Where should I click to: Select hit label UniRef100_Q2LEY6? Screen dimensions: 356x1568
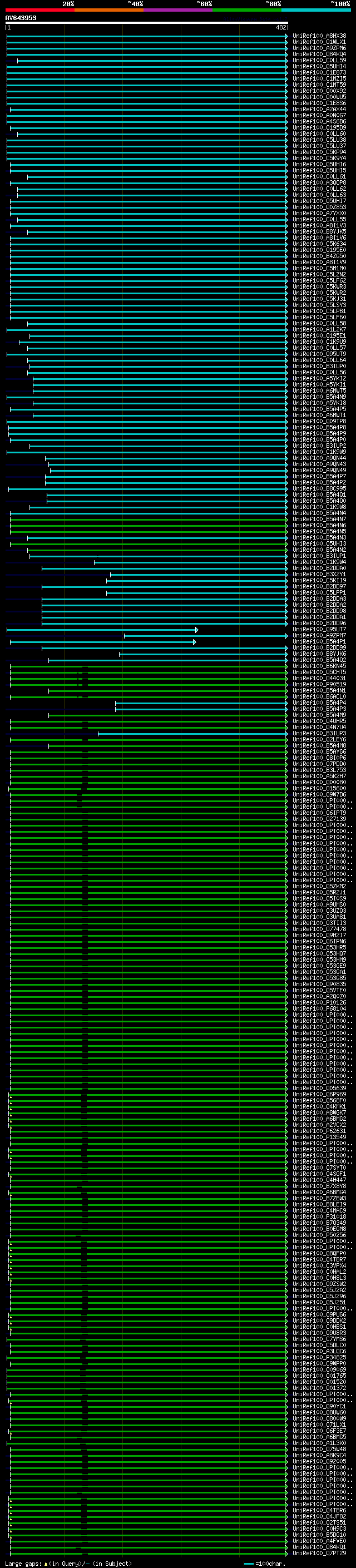tap(319, 740)
